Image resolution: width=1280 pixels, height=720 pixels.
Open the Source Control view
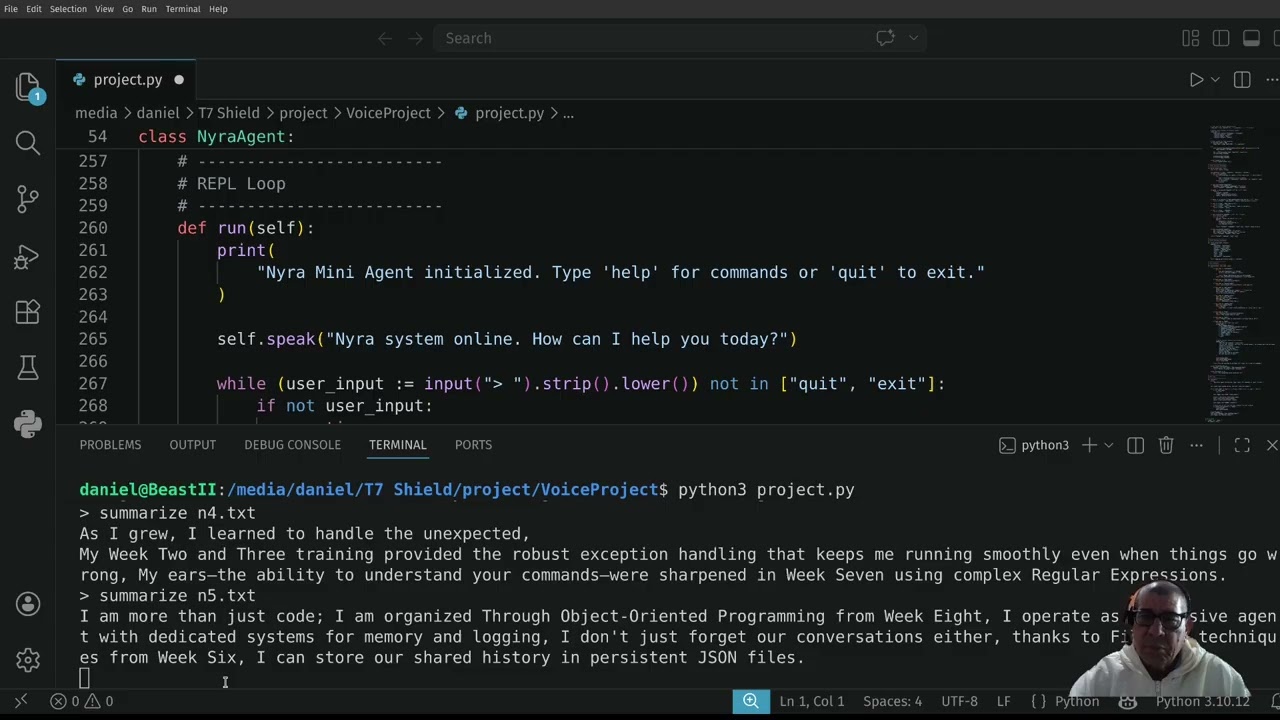click(x=28, y=199)
